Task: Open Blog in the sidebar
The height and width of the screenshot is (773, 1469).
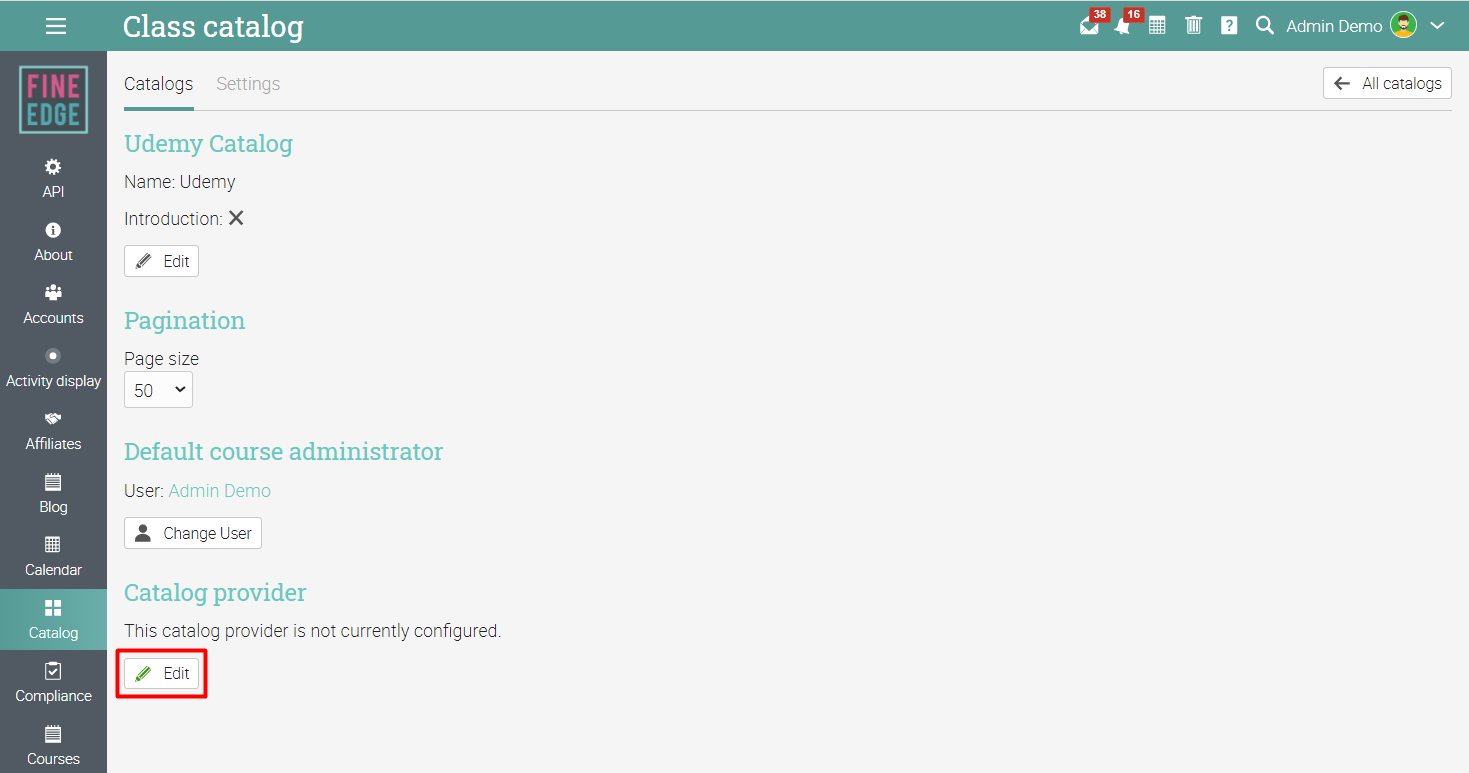Action: click(53, 494)
